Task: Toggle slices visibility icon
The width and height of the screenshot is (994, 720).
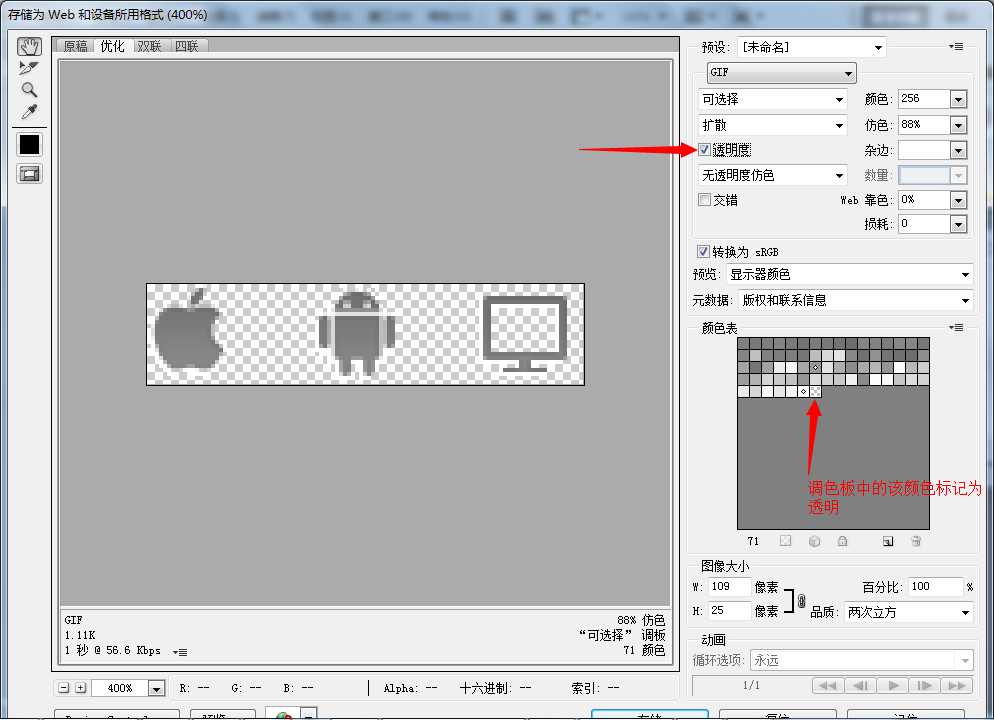Action: point(29,174)
